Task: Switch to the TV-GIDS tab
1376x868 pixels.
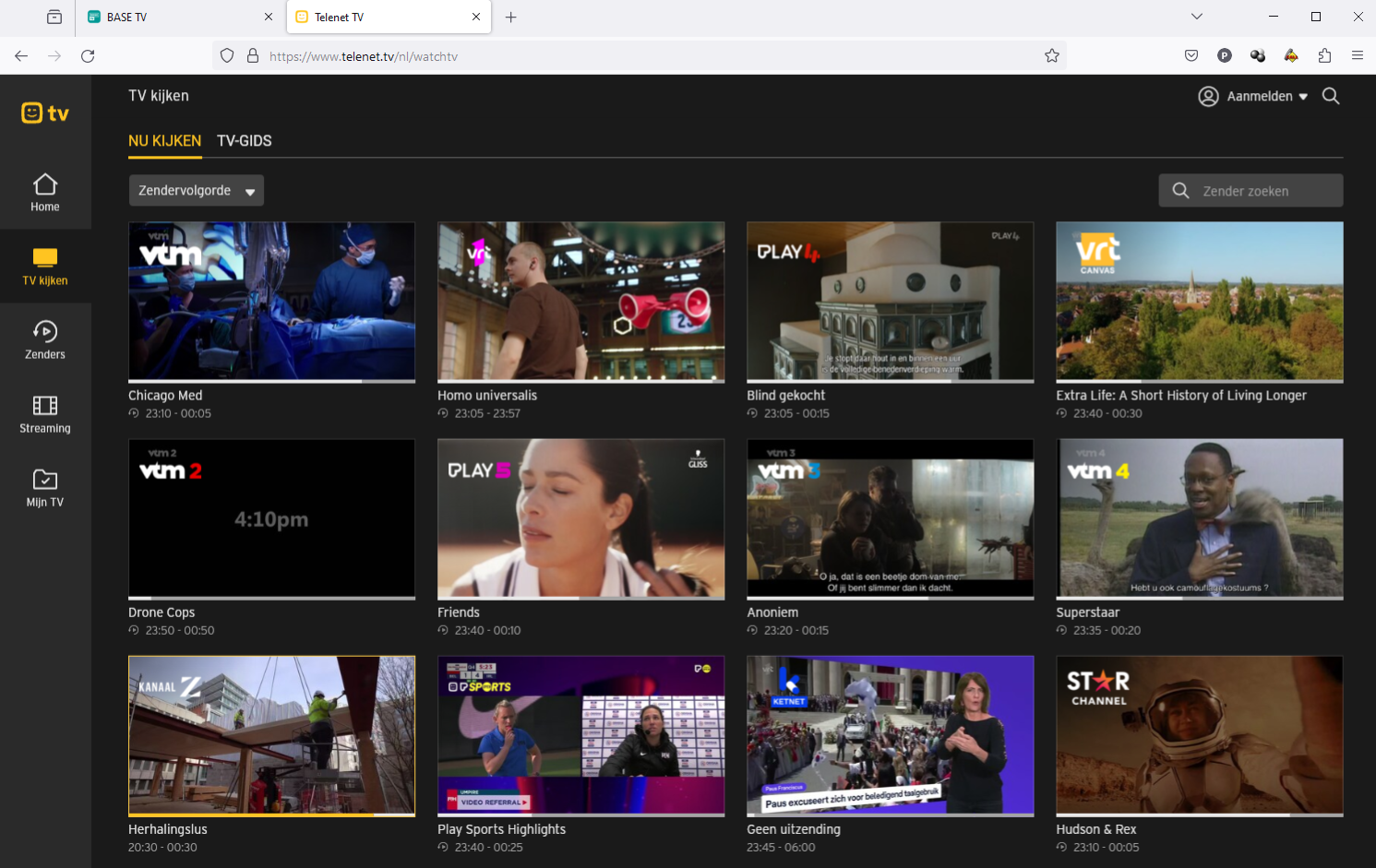Action: coord(245,141)
